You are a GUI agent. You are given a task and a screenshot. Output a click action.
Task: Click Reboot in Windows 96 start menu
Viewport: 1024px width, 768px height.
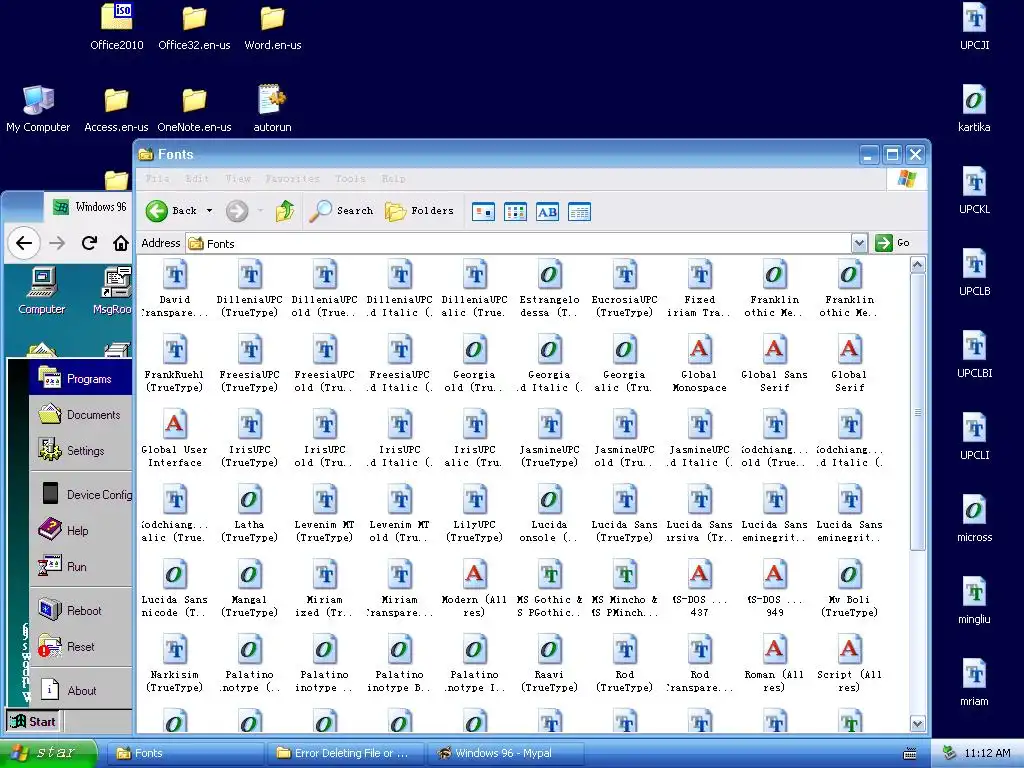pyautogui.click(x=81, y=611)
